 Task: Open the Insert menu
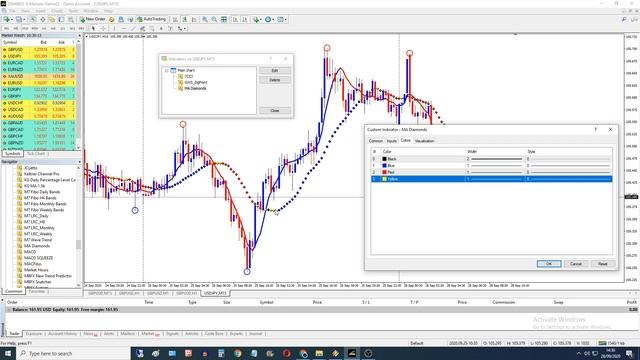pyautogui.click(x=40, y=11)
